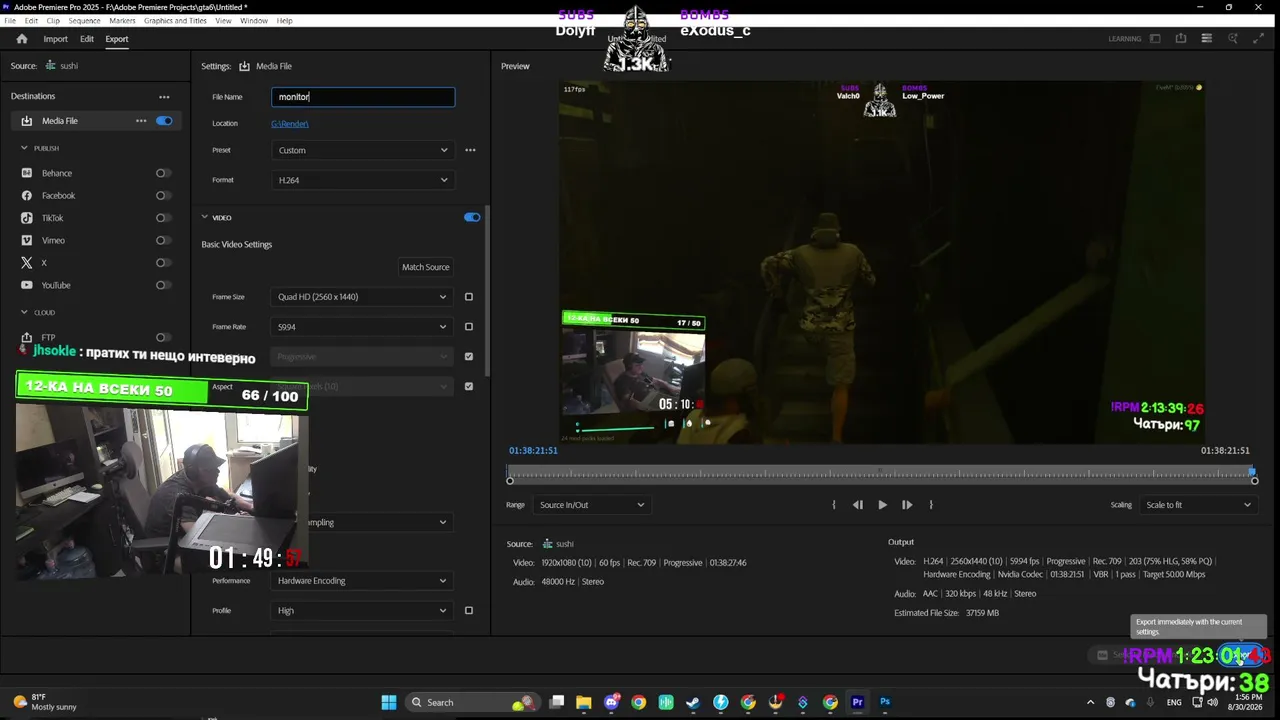Switch to the Import tab
Image resolution: width=1280 pixels, height=720 pixels.
56,39
